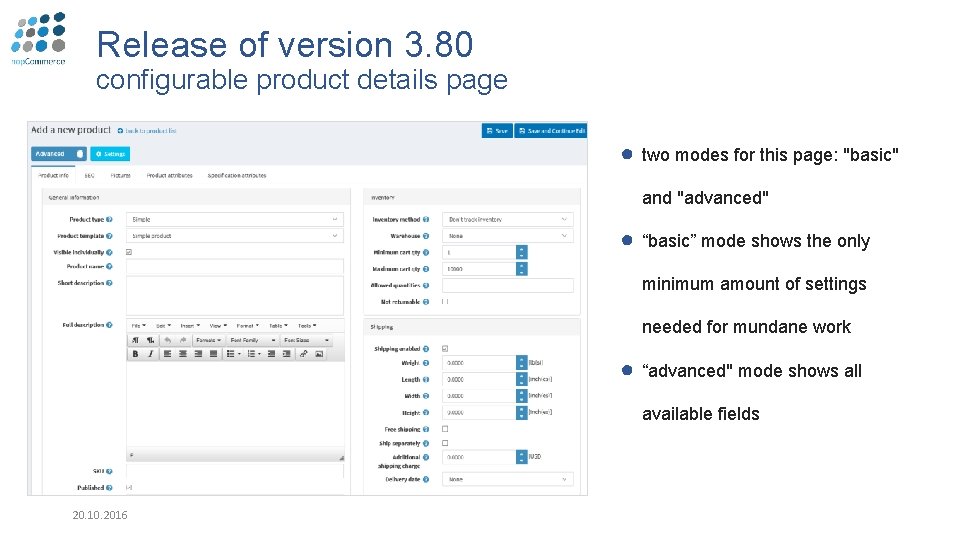Center text in editor toolbar
Image resolution: width=960 pixels, height=540 pixels.
click(x=182, y=354)
